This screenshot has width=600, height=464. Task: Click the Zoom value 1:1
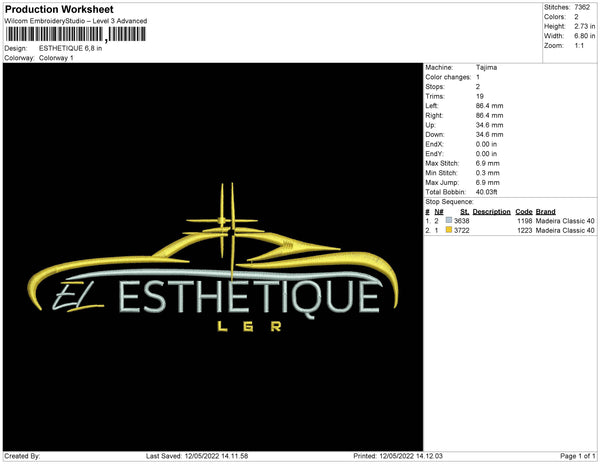click(x=579, y=46)
